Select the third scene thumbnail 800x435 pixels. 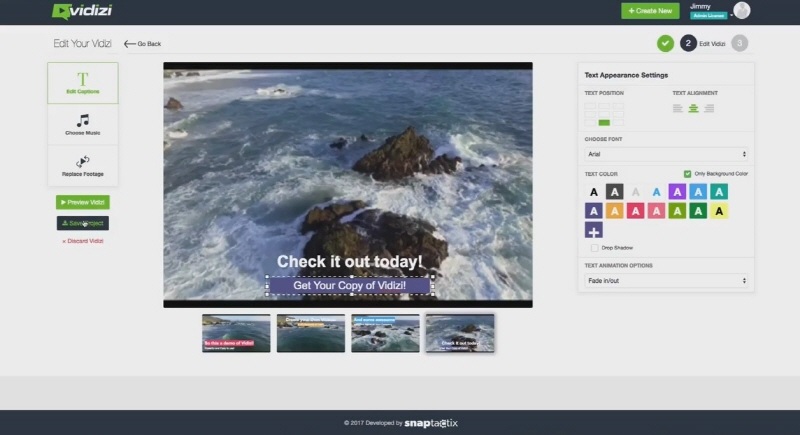click(x=385, y=333)
